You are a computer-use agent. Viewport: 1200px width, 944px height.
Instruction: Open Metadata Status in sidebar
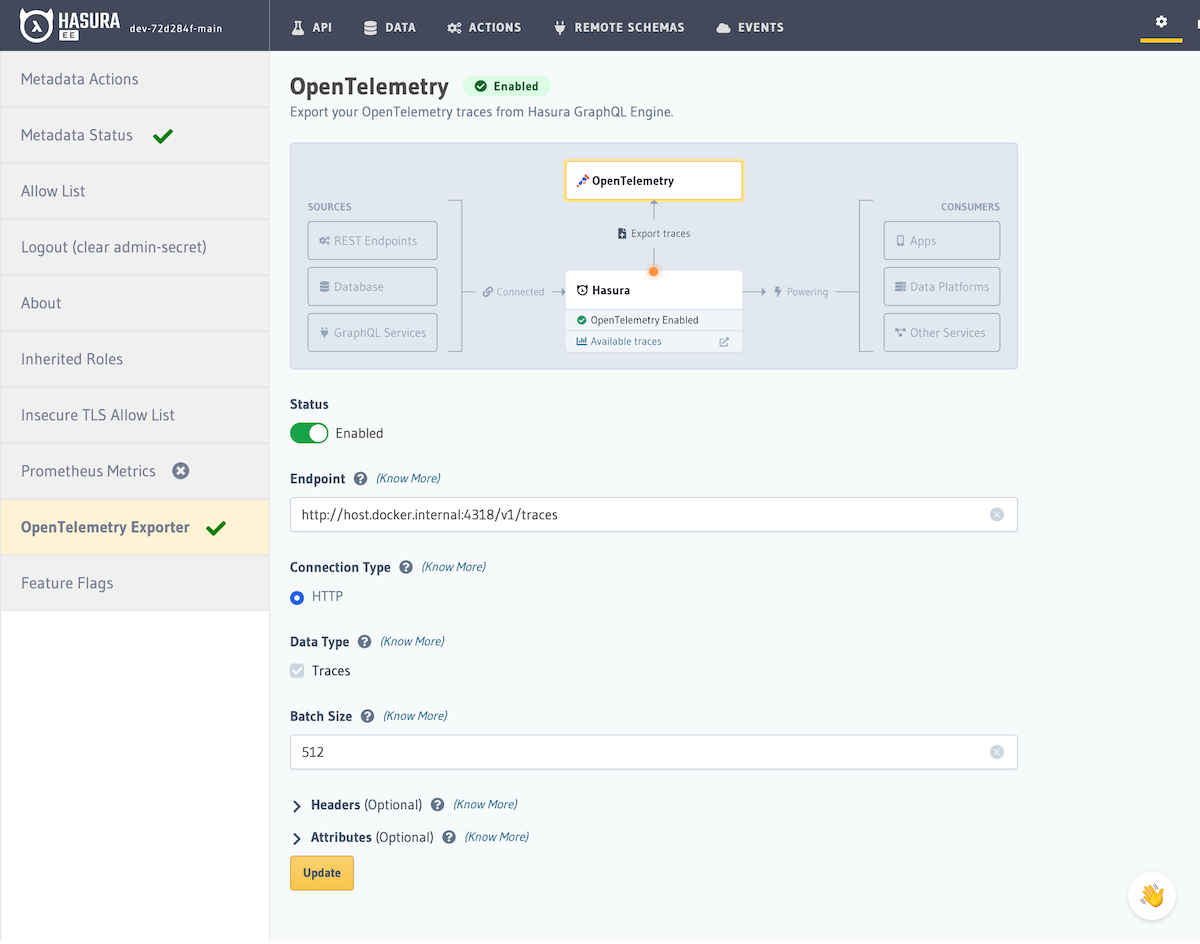pyautogui.click(x=135, y=136)
